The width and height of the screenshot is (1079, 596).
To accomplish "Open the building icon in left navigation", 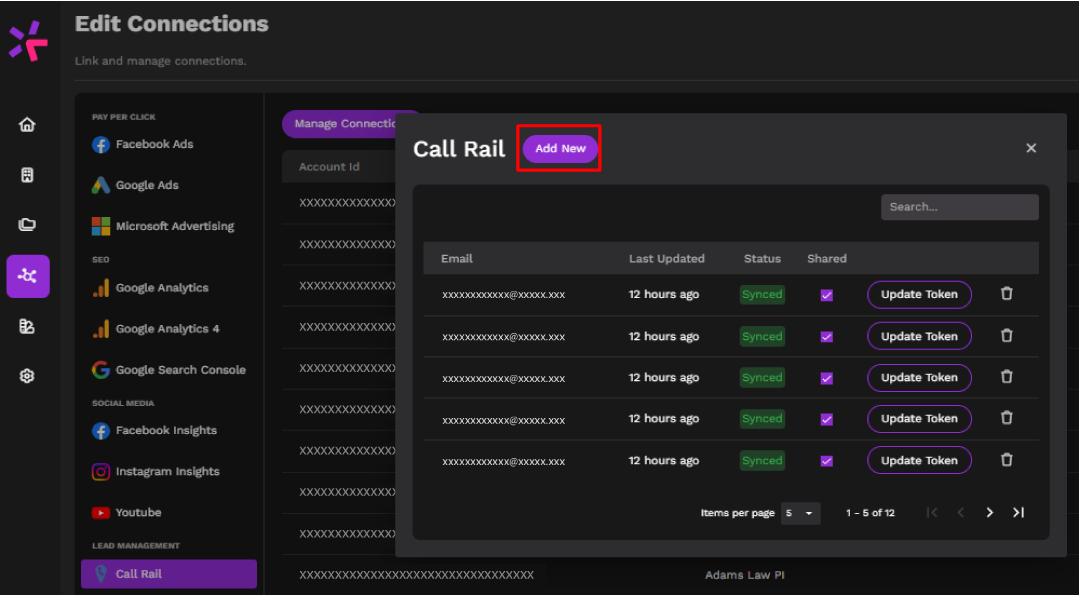I will tap(27, 175).
